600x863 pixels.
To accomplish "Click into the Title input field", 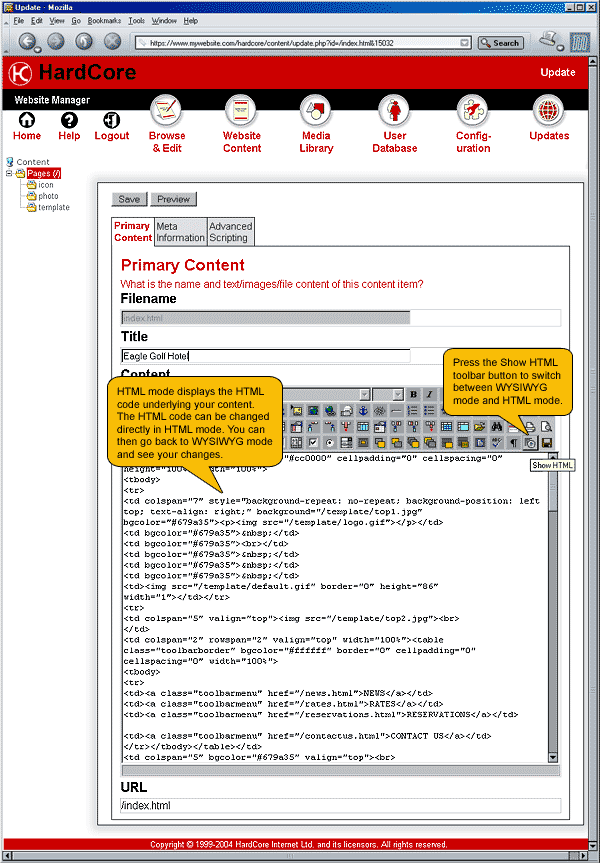I will pyautogui.click(x=265, y=356).
